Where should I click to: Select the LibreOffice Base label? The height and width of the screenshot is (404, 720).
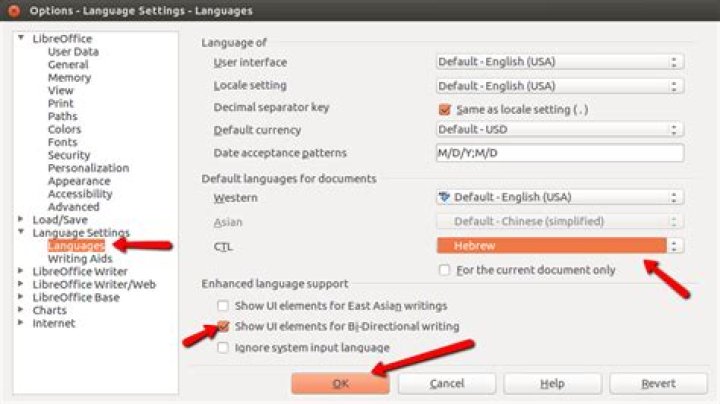[76, 297]
